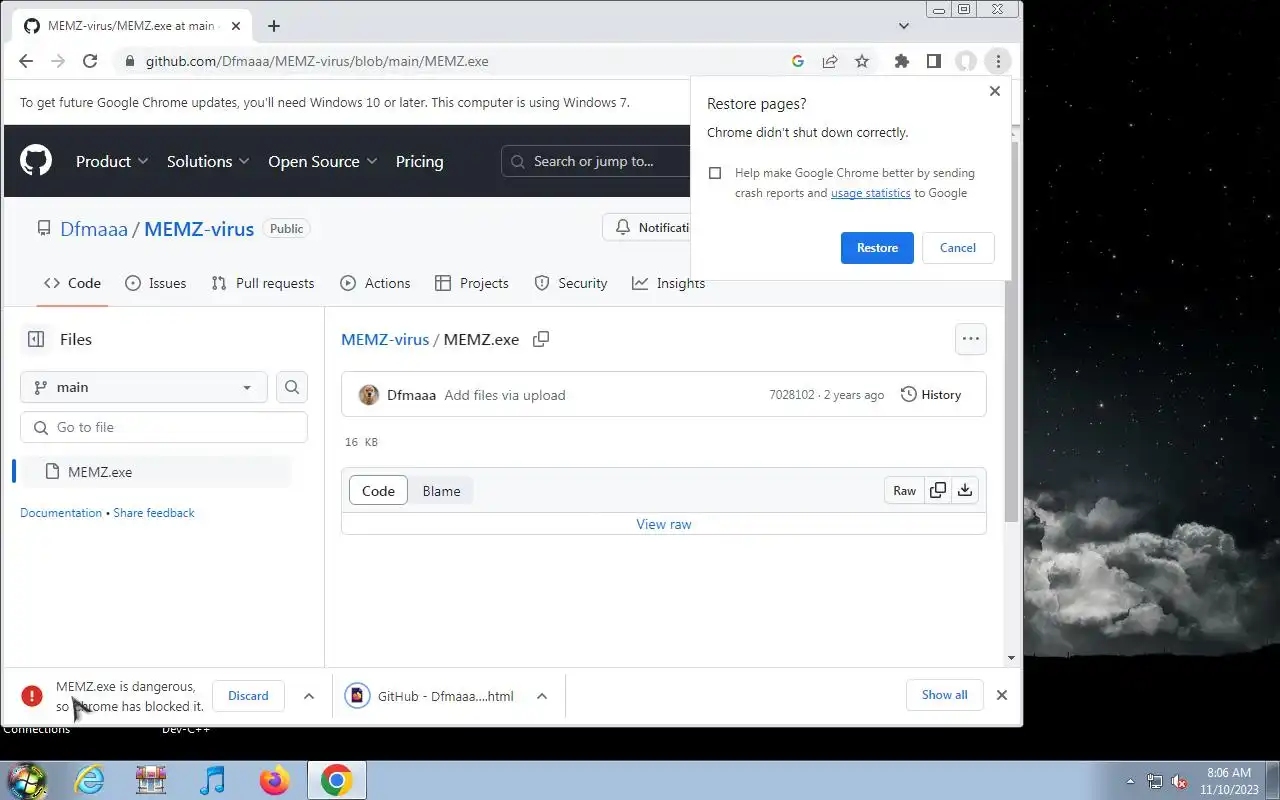The height and width of the screenshot is (800, 1280).
Task: Follow the View raw link
Action: 664,524
